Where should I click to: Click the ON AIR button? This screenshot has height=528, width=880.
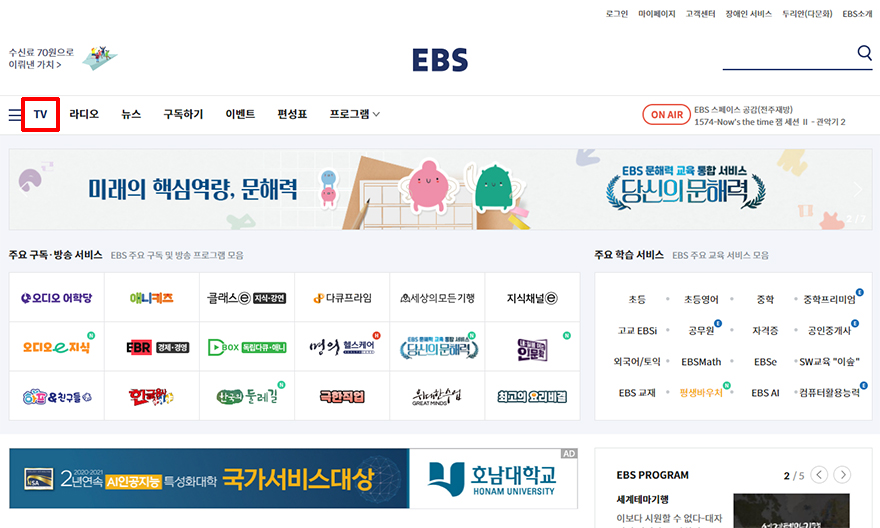pos(667,114)
